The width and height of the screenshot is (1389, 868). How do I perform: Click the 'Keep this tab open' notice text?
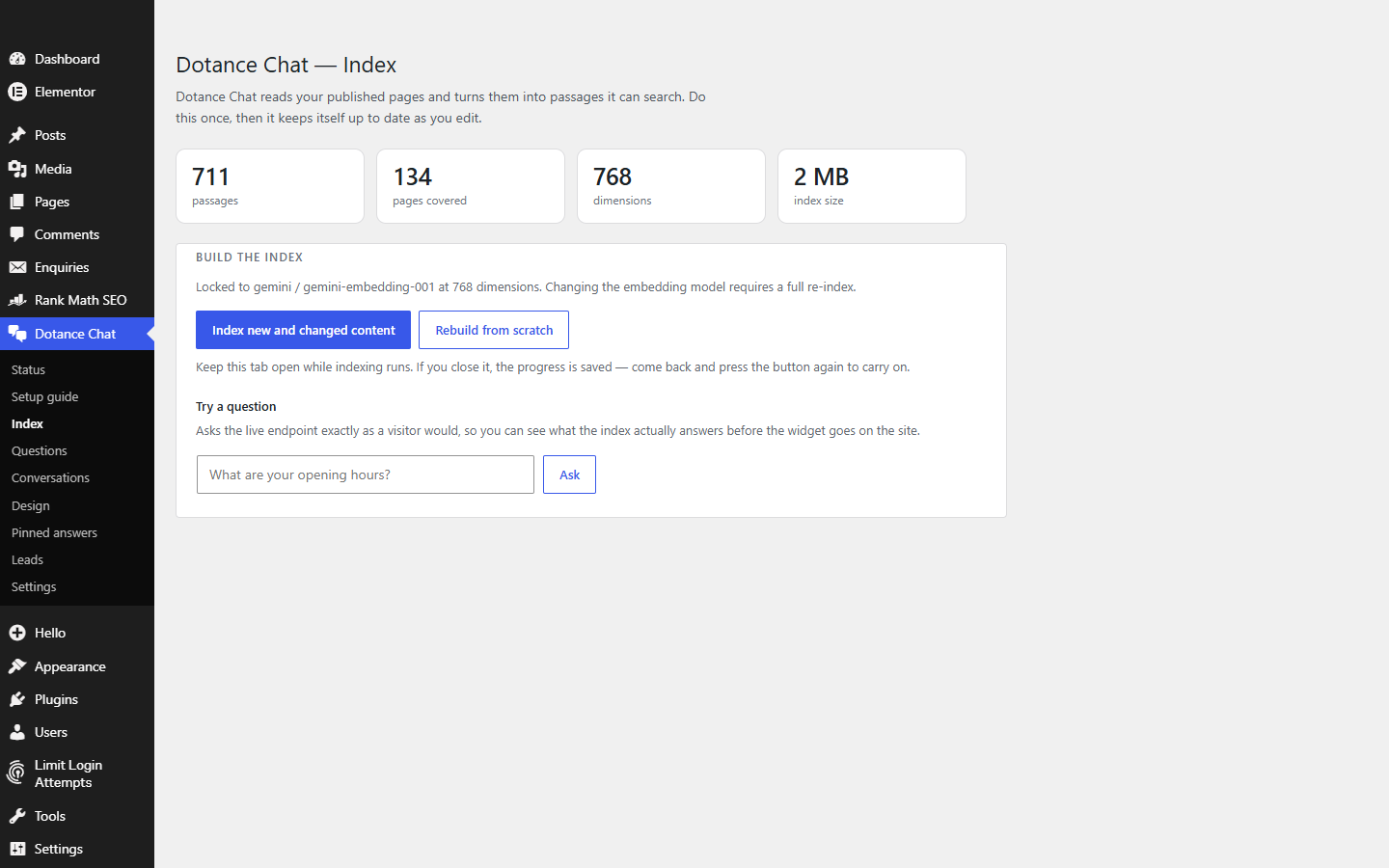point(553,367)
